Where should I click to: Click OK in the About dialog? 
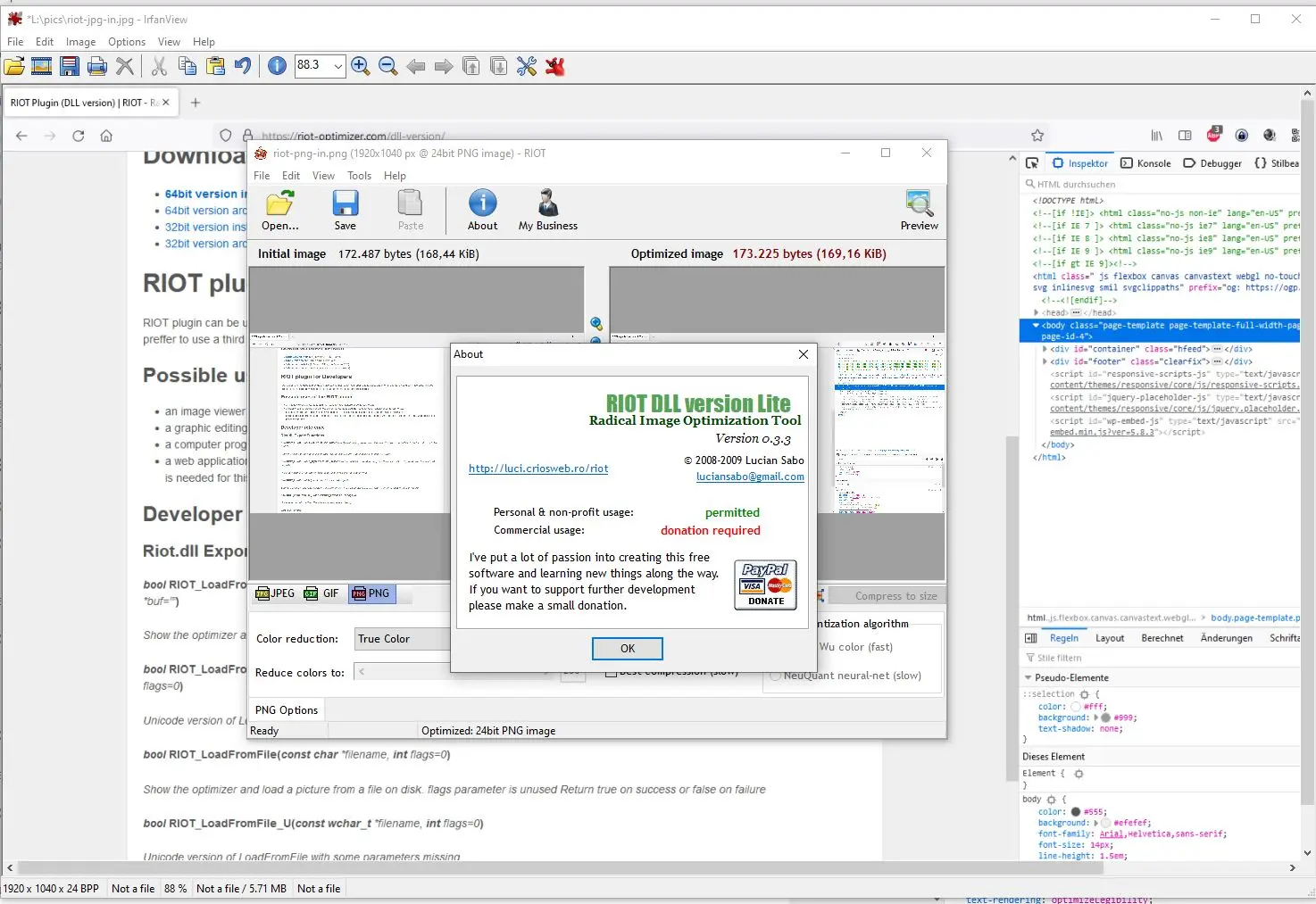click(x=628, y=649)
